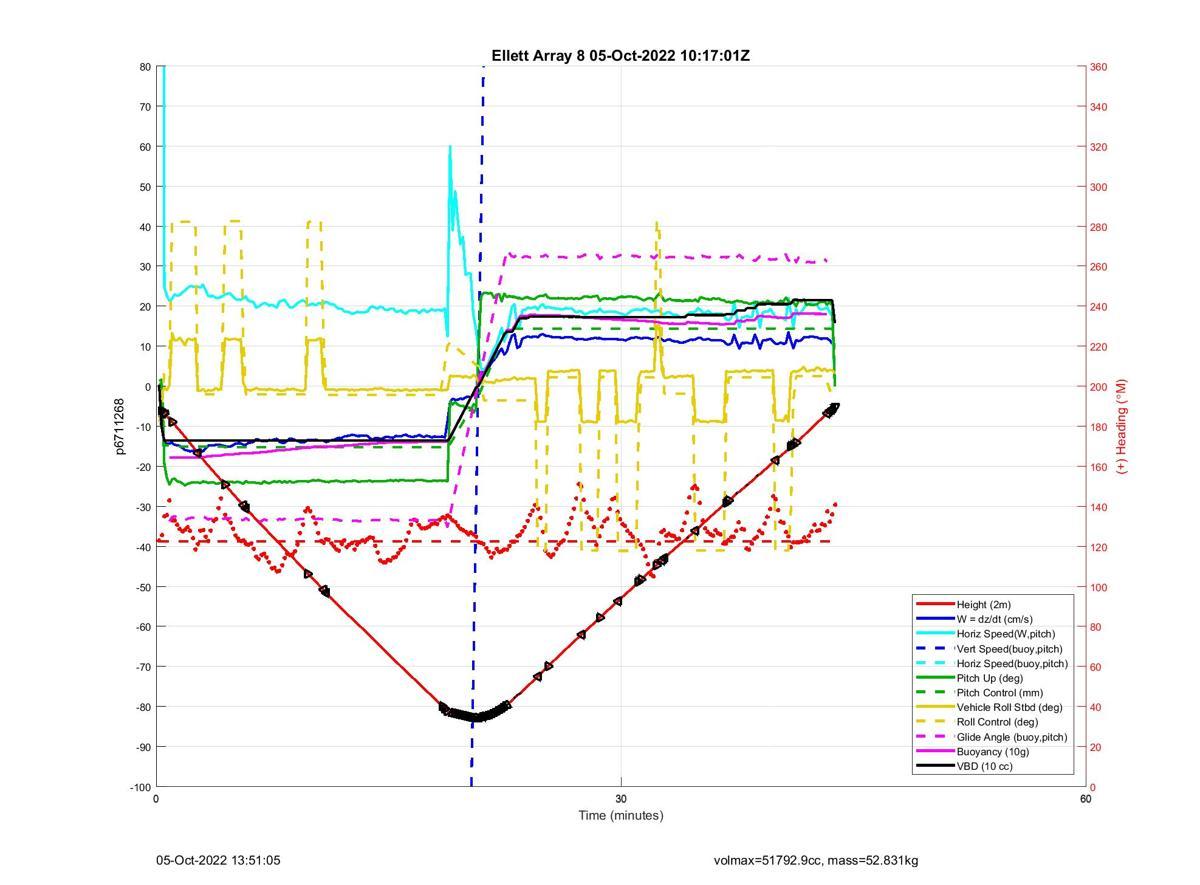Click the red "240" heading axis tick

pyautogui.click(x=1098, y=307)
